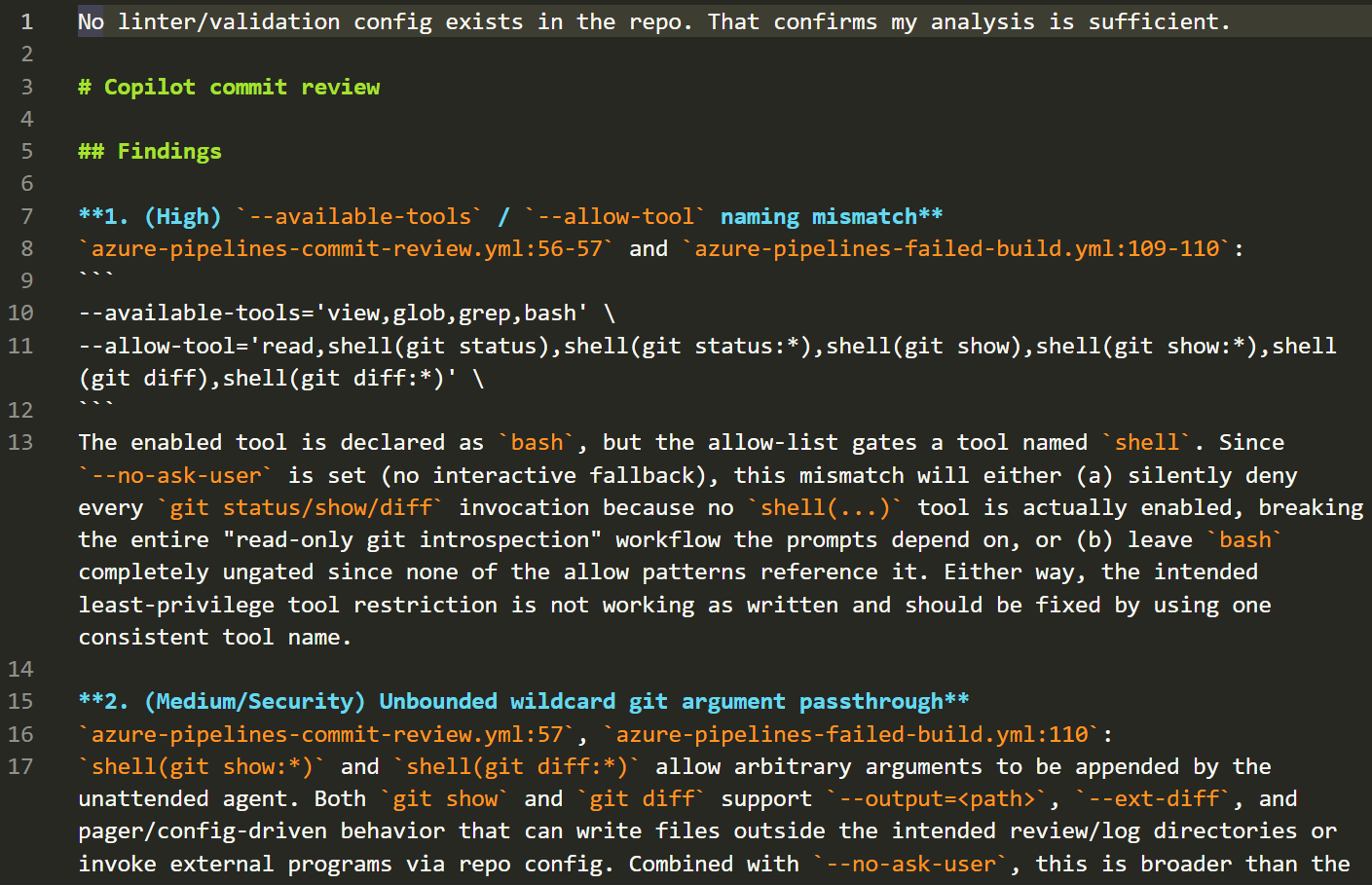Click line number 1 in gutter
This screenshot has height=885, width=1372.
tap(27, 21)
